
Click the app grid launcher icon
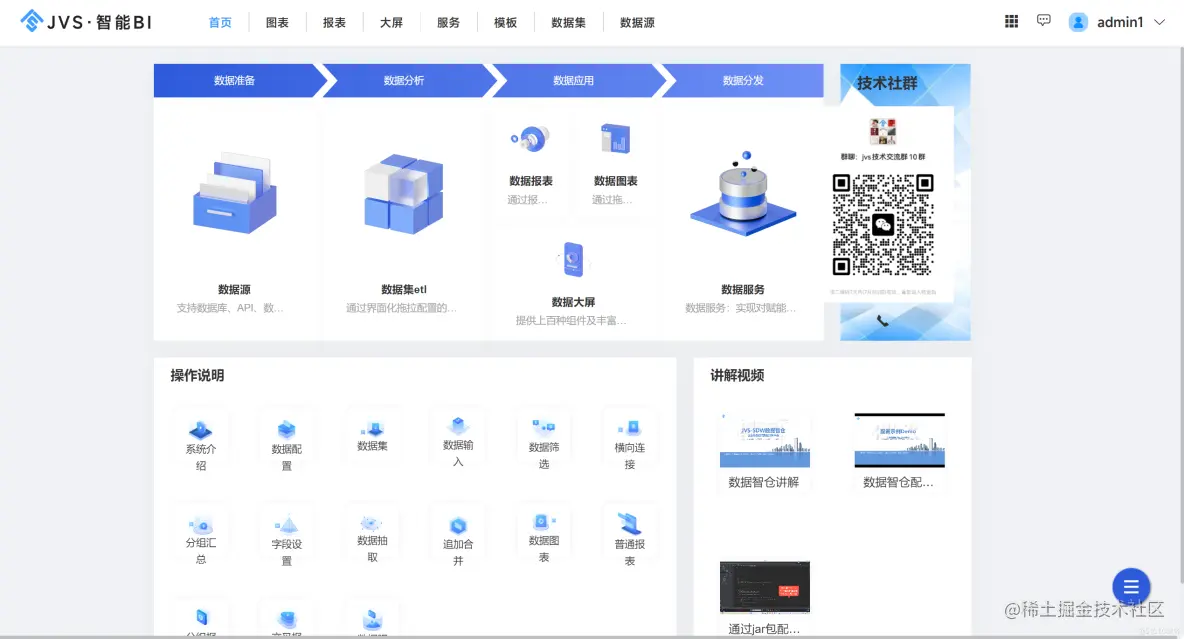click(x=1011, y=20)
